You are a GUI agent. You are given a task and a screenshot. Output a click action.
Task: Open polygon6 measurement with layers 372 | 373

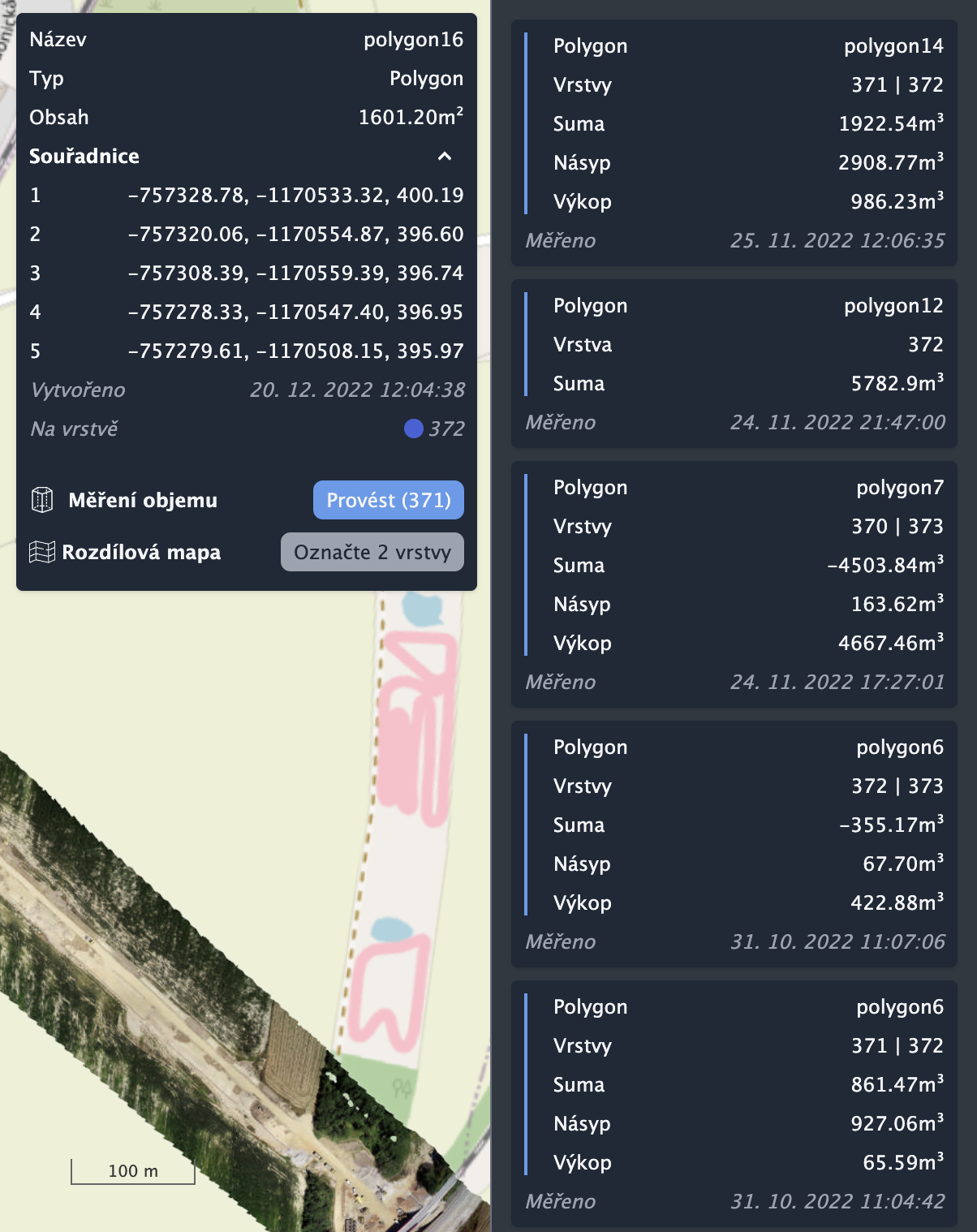point(734,844)
